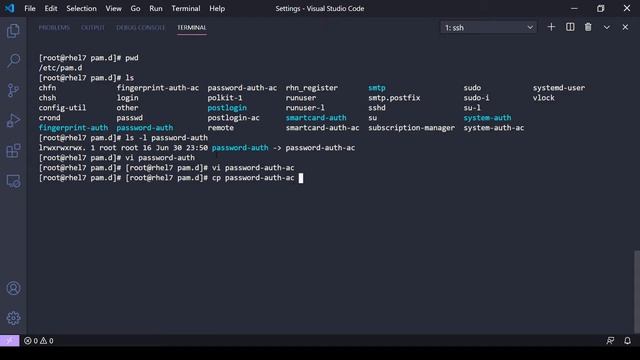Image resolution: width=640 pixels, height=360 pixels.
Task: Open the Source Control view
Action: [x=13, y=90]
